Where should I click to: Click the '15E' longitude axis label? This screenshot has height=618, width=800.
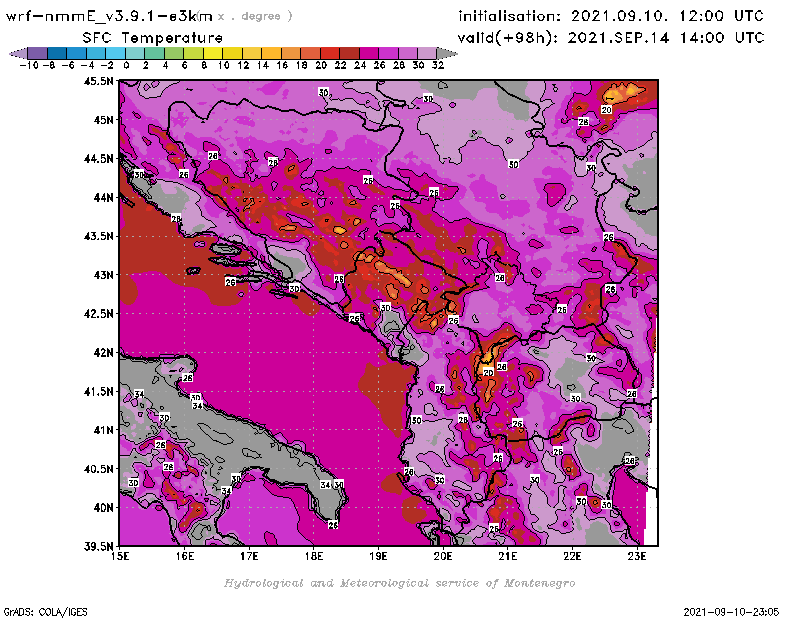click(120, 556)
